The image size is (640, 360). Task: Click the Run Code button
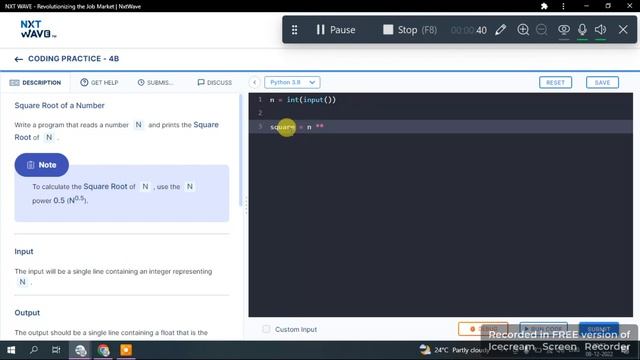point(543,329)
